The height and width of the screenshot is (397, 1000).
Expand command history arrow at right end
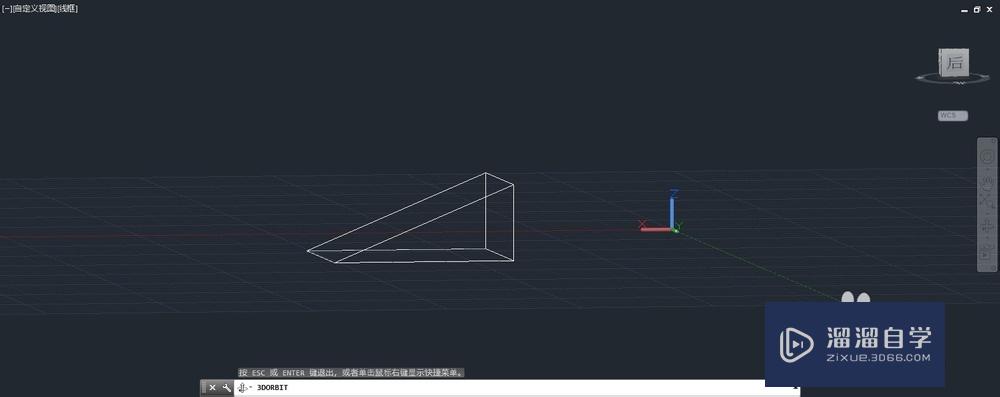pyautogui.click(x=795, y=387)
